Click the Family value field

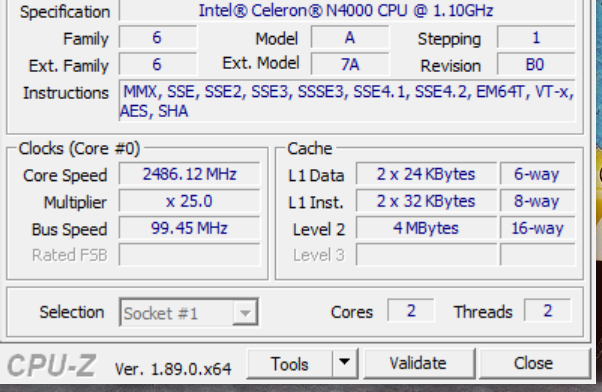[157, 37]
